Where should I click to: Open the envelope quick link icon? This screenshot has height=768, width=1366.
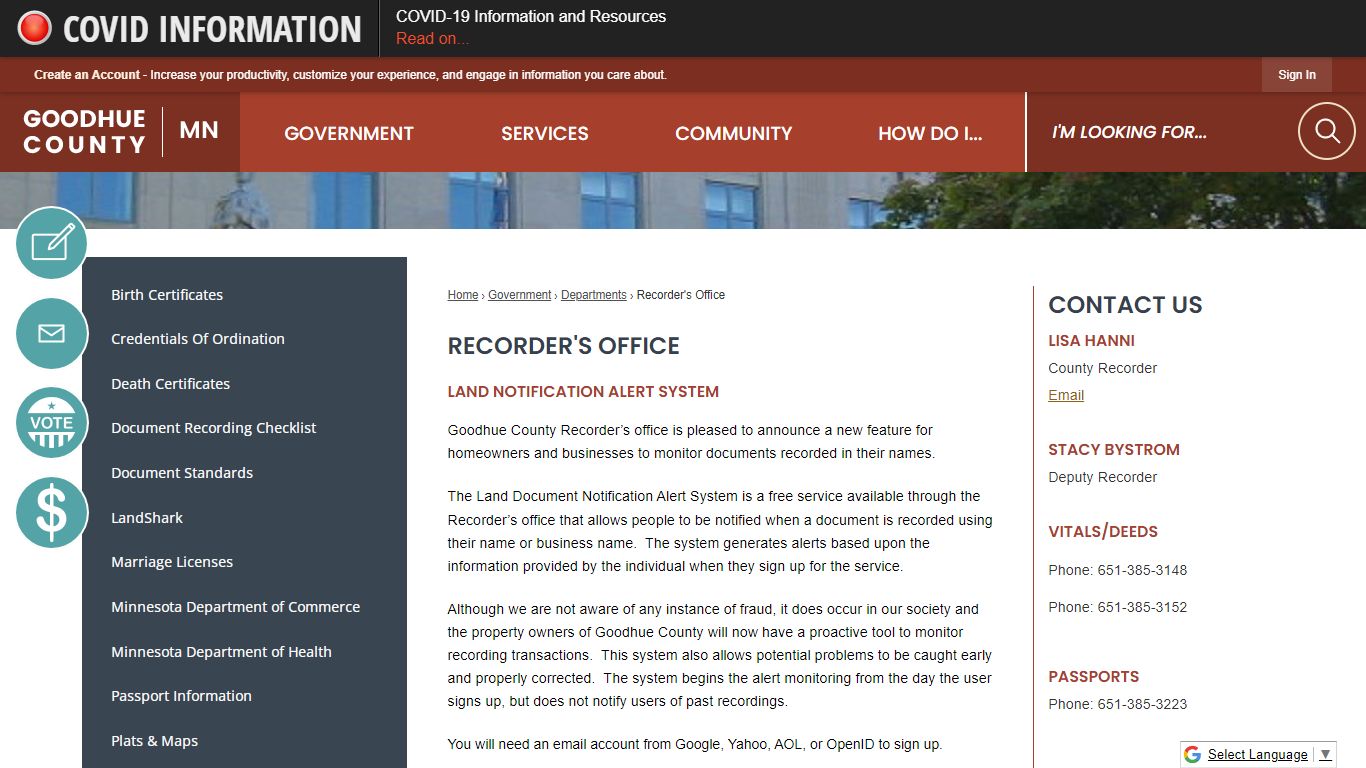click(x=52, y=333)
